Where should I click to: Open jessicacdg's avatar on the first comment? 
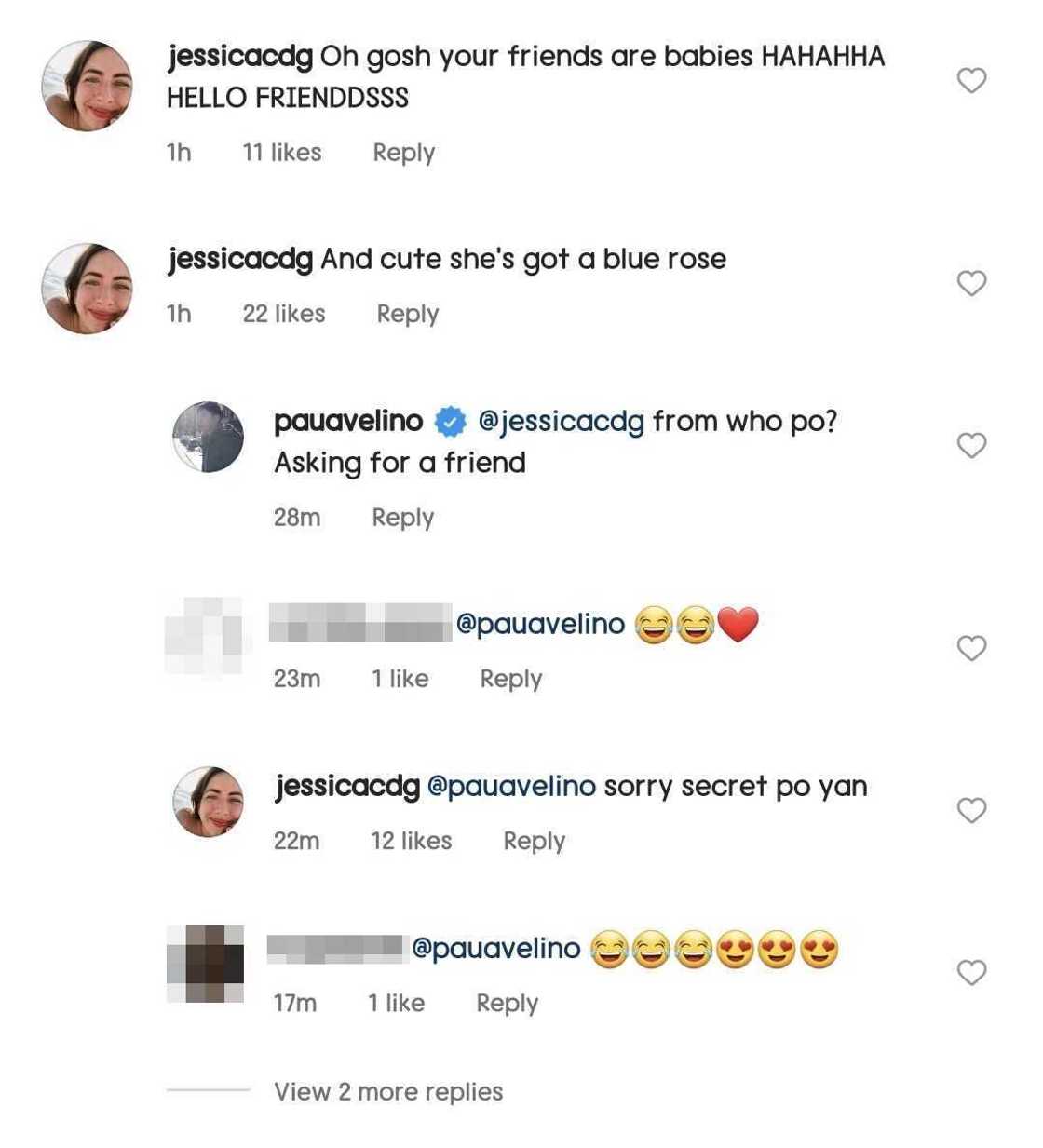88,86
